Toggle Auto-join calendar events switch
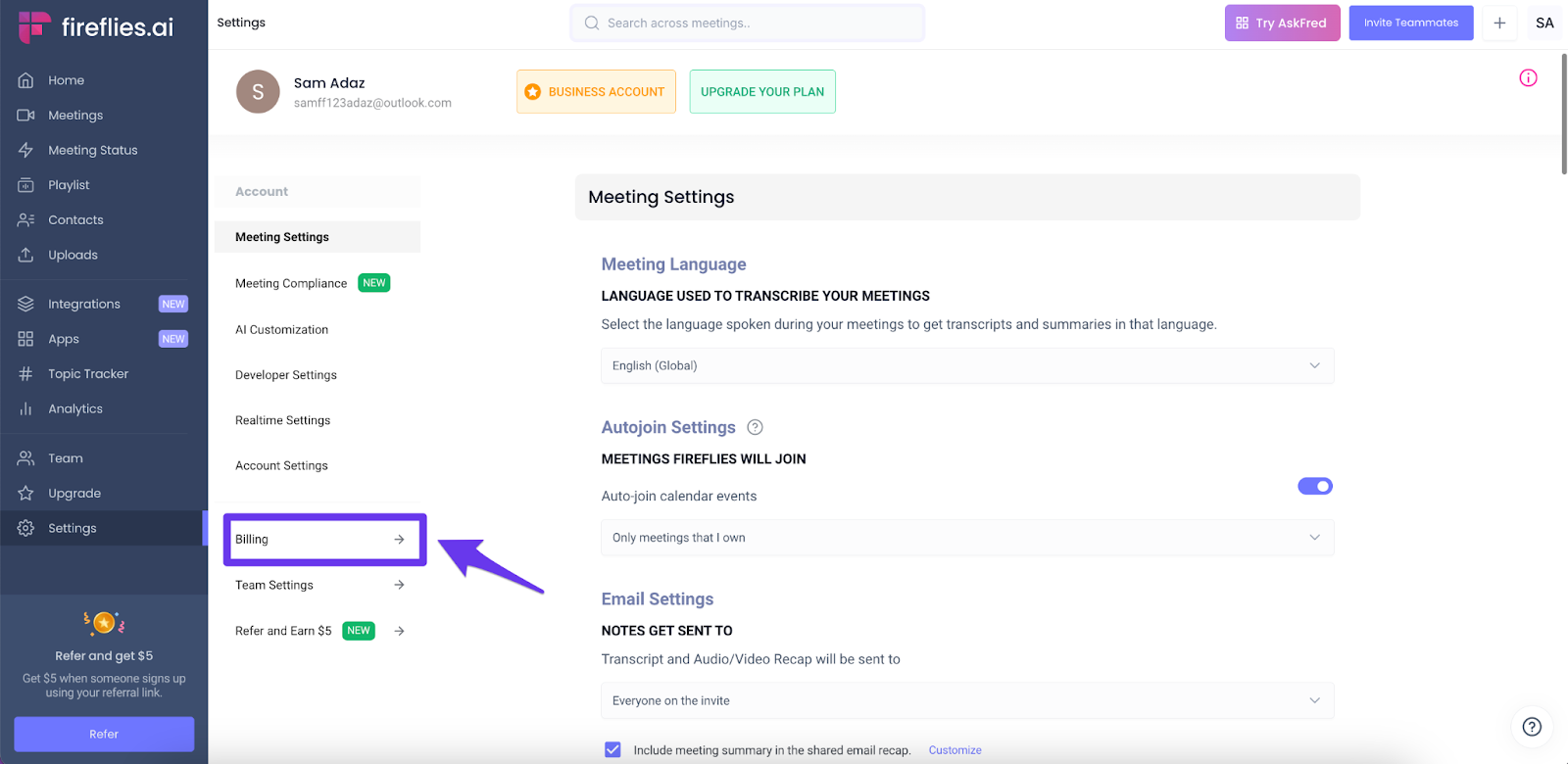The image size is (1568, 764). pos(1315,486)
